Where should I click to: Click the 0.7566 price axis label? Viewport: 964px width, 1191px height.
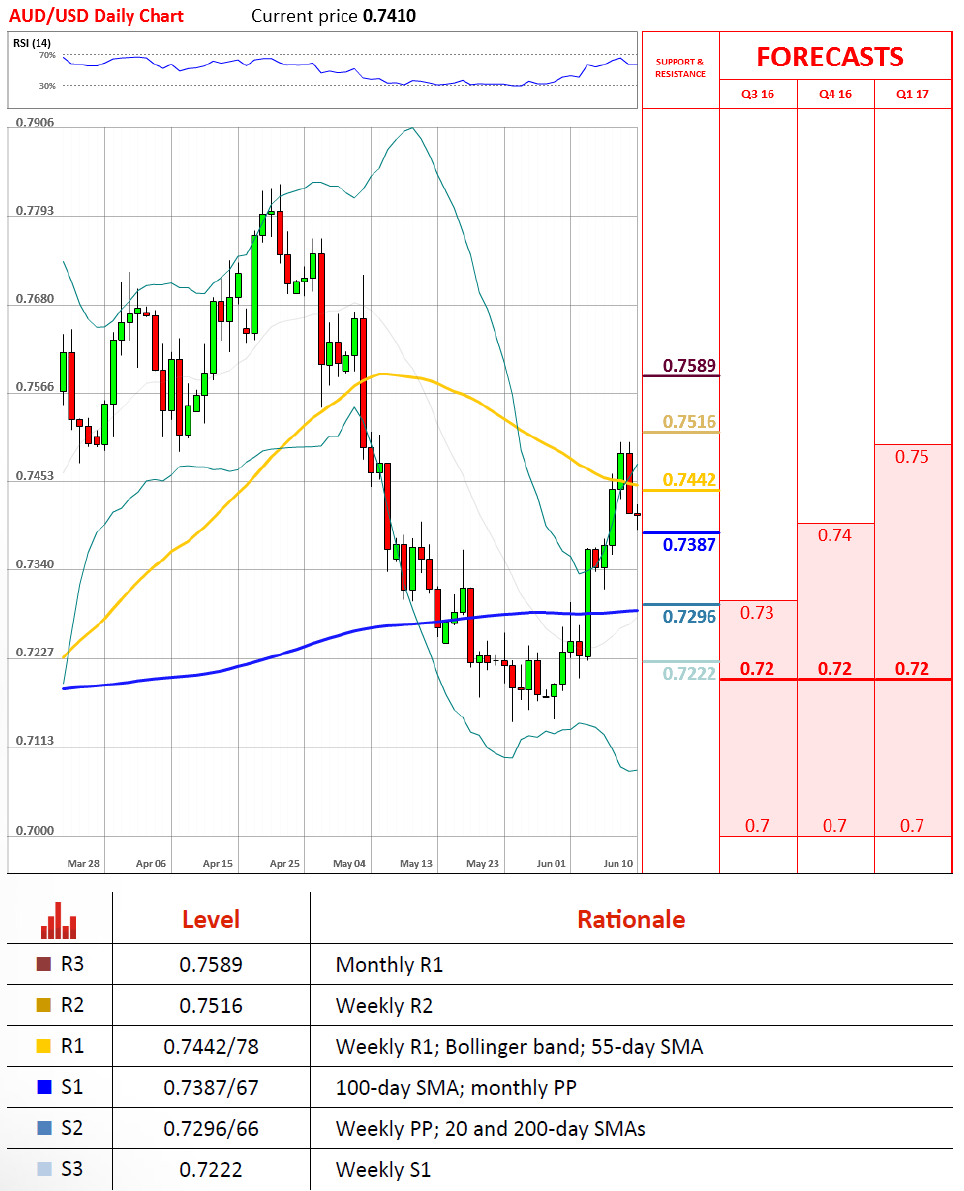pyautogui.click(x=35, y=387)
